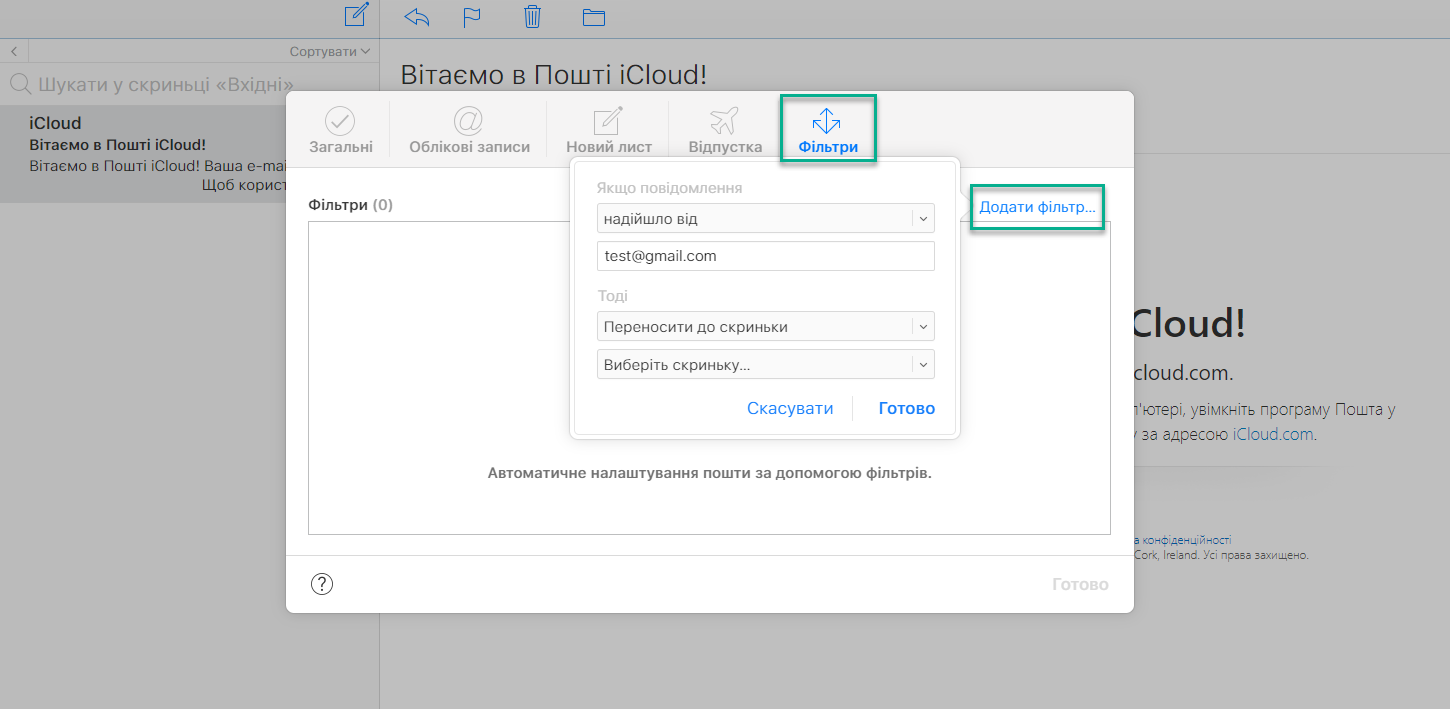
Task: Open the move to folder icon
Action: pos(594,16)
